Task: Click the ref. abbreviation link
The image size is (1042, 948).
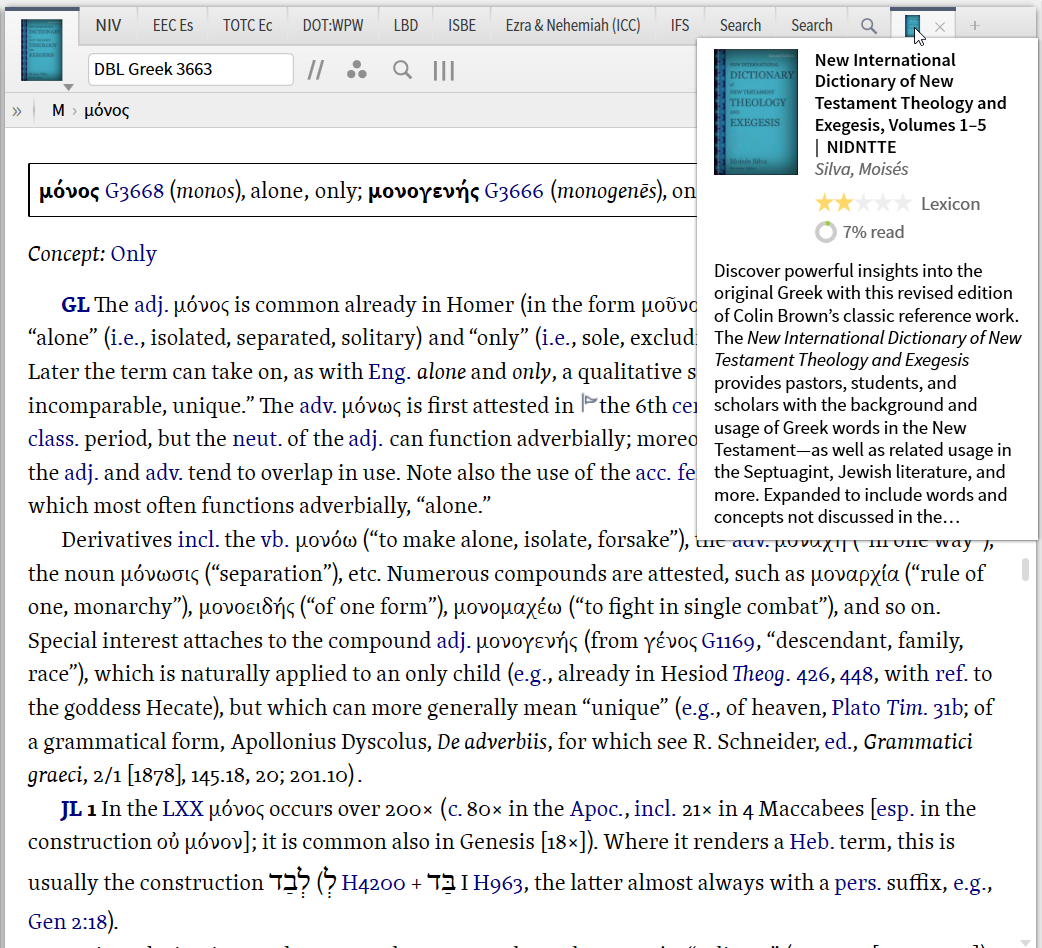Action: [952, 674]
